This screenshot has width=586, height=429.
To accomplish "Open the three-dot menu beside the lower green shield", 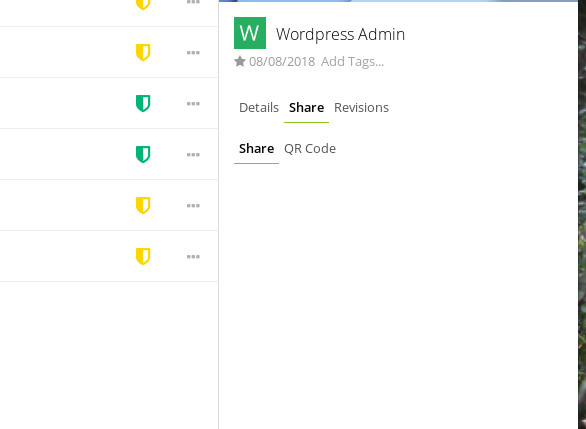I will 193,155.
